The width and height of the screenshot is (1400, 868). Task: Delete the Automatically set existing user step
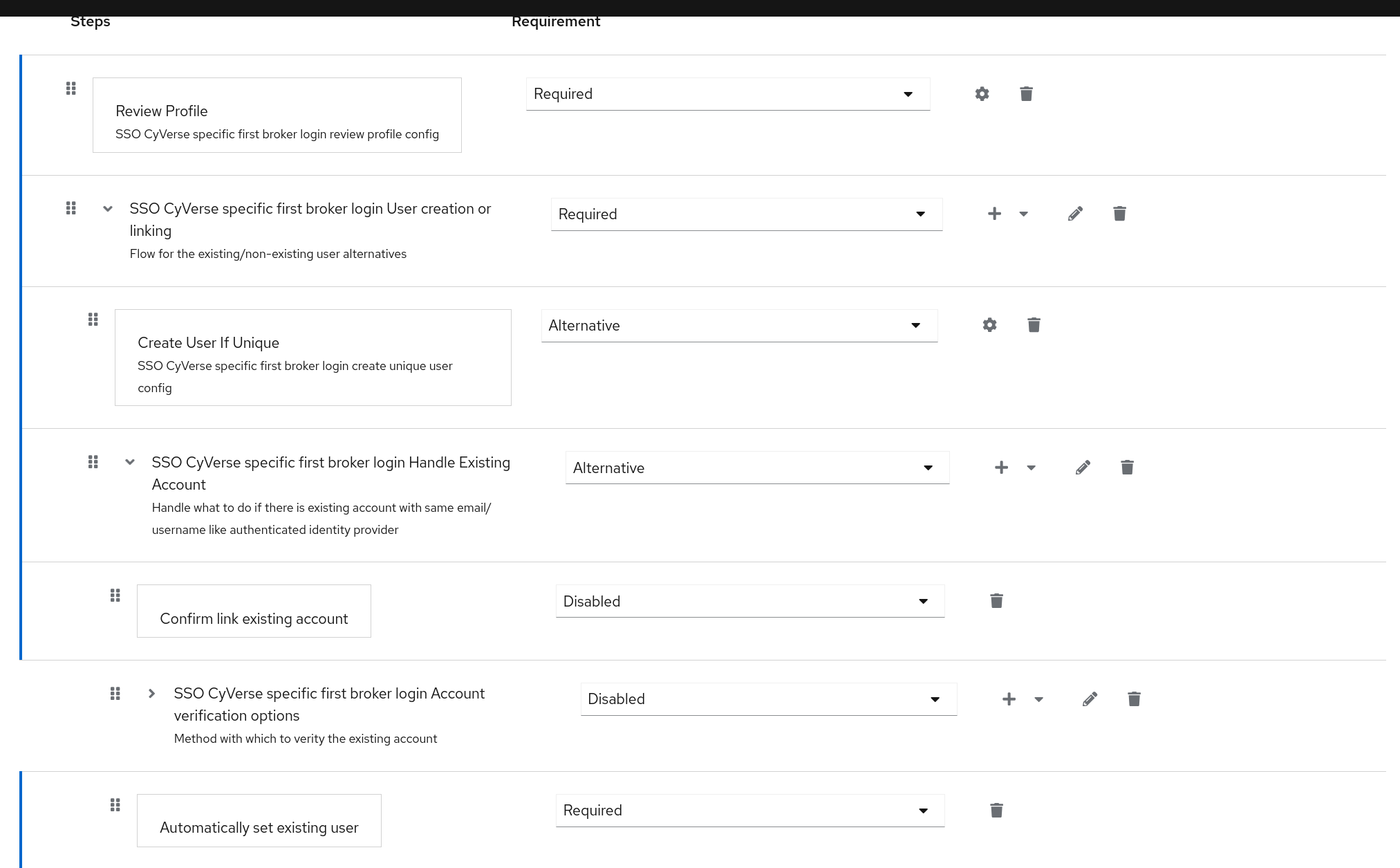click(x=996, y=810)
